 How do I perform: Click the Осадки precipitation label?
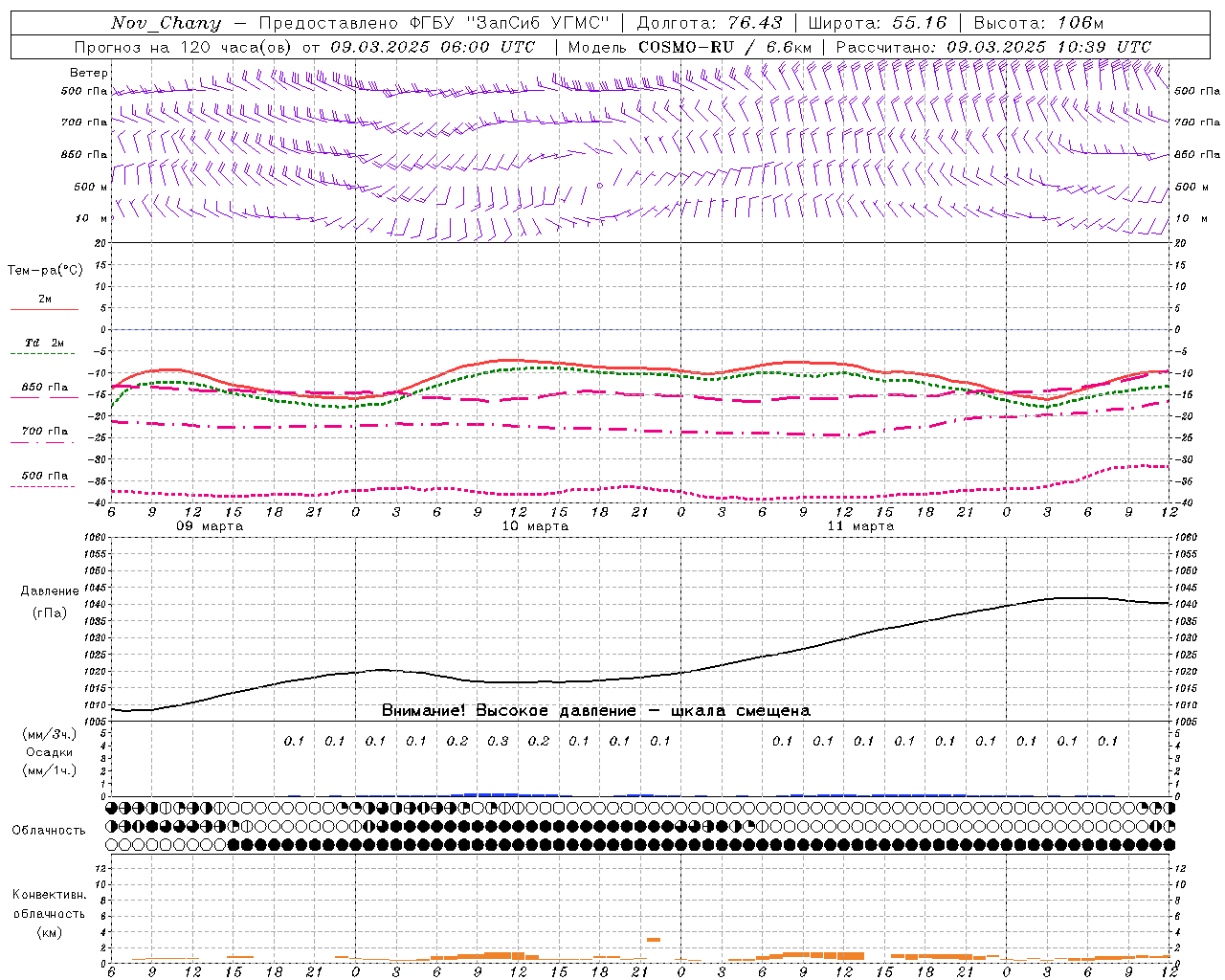[x=50, y=752]
